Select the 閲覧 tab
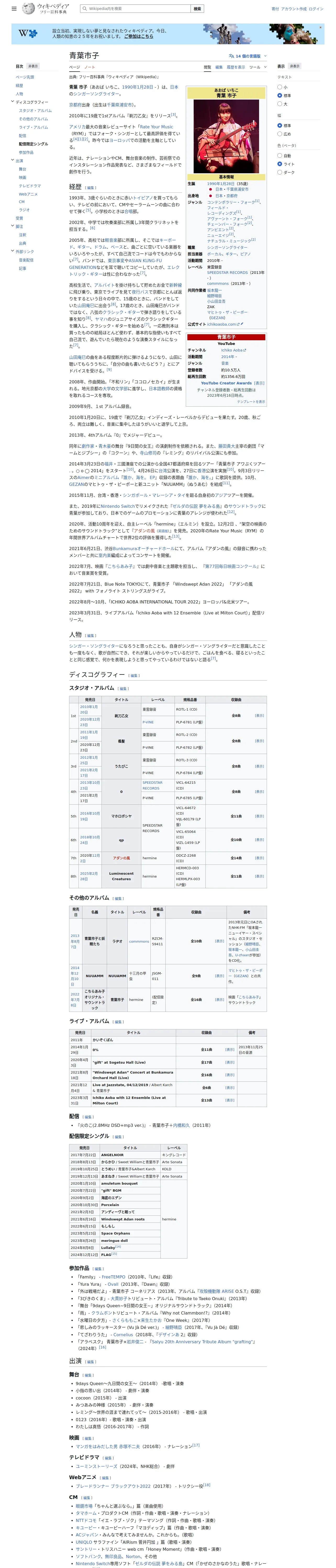This screenshot has width=336, height=1568. point(207,67)
